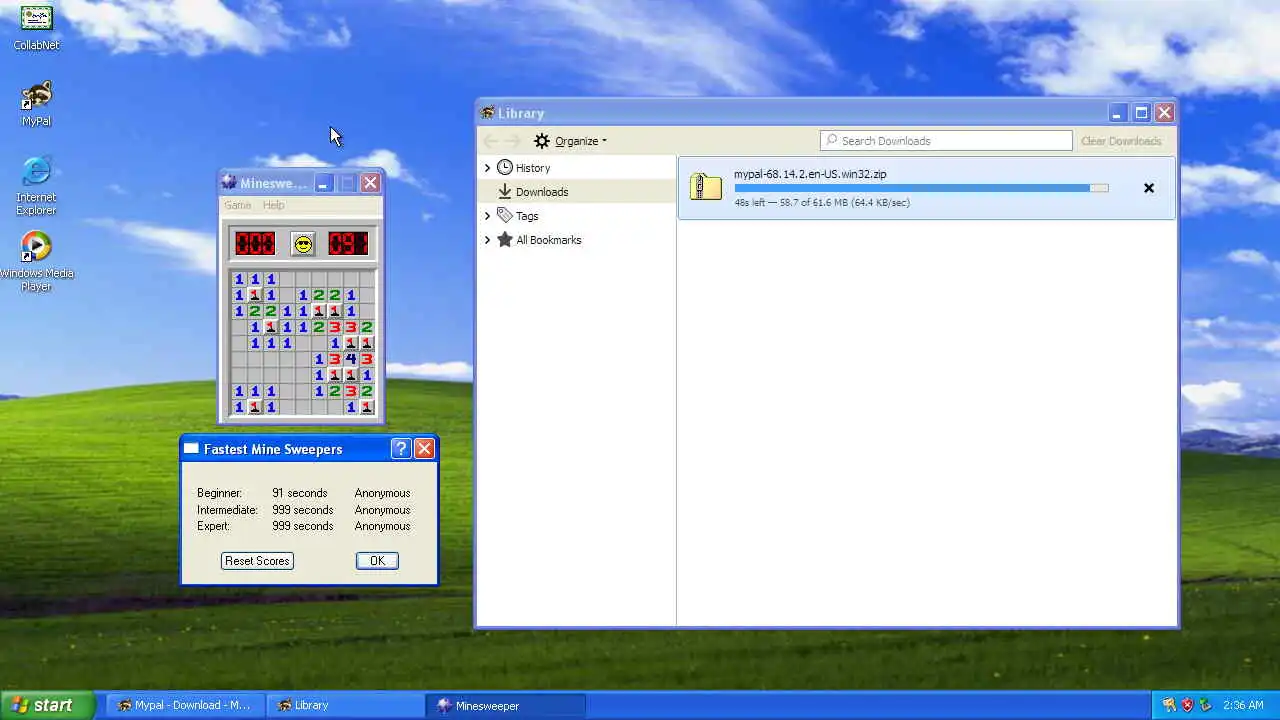Select mypal-68.14.2.en-US.win32.zip download entry

pos(926,188)
